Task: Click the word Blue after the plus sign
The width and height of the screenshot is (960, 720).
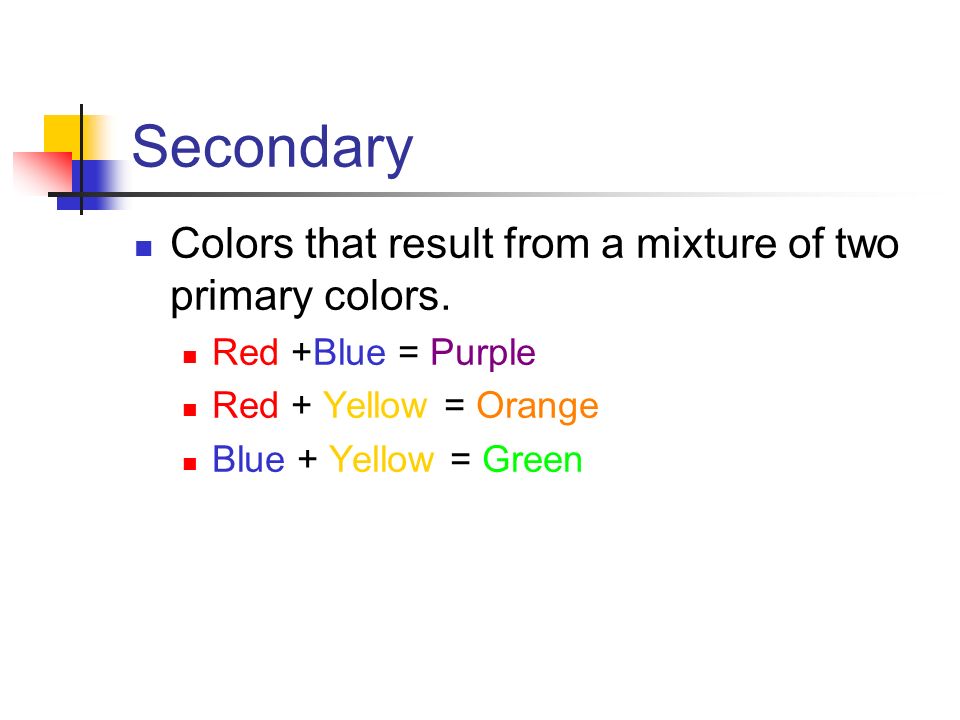Action: pos(350,353)
